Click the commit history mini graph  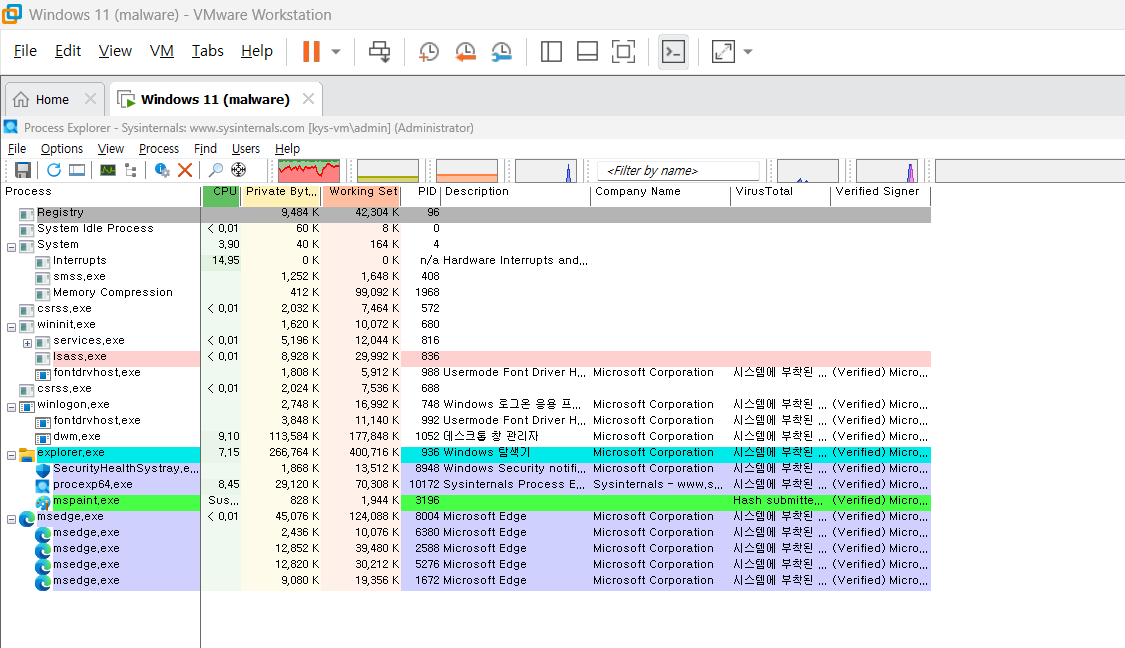(387, 171)
